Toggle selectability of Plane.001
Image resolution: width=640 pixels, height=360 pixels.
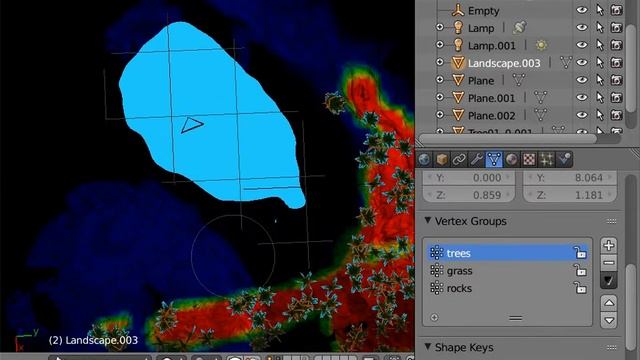(600, 98)
